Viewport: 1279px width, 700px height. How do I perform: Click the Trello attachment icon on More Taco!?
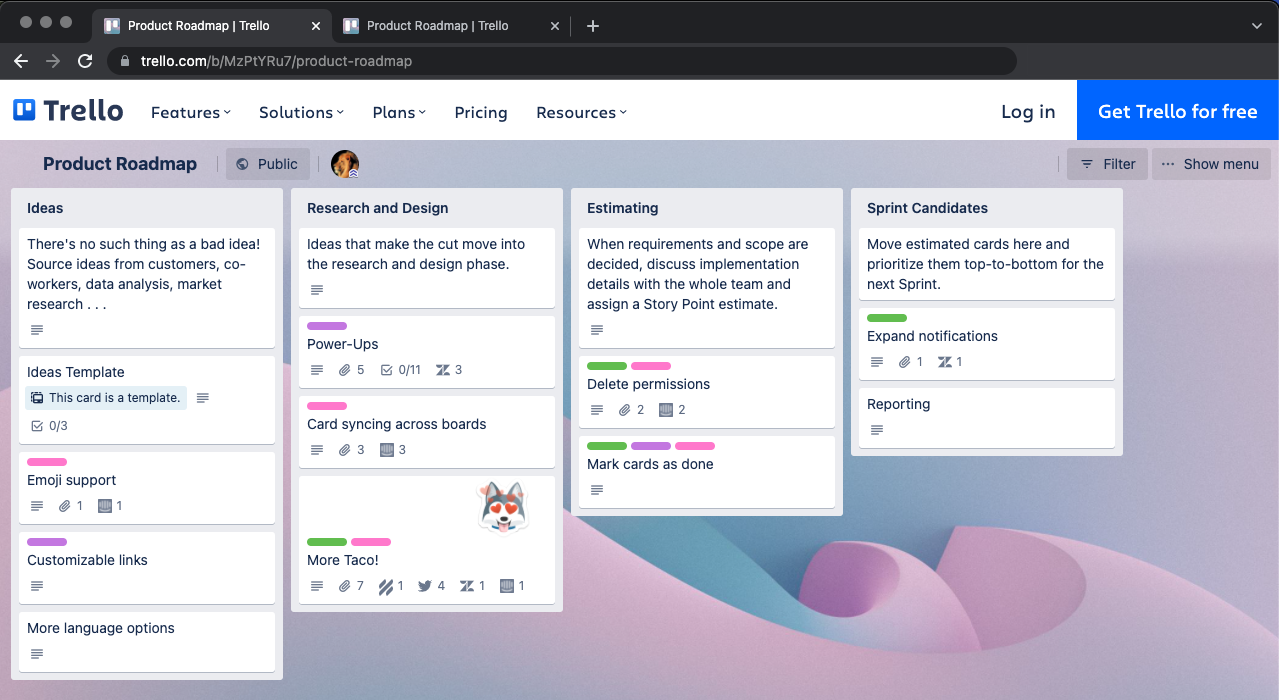coord(507,586)
